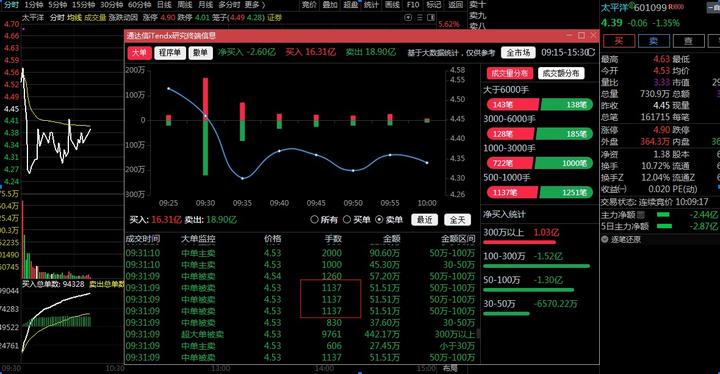Click the 成交量 label in chart header
Viewport: 720px width, 374px height.
tap(95, 17)
